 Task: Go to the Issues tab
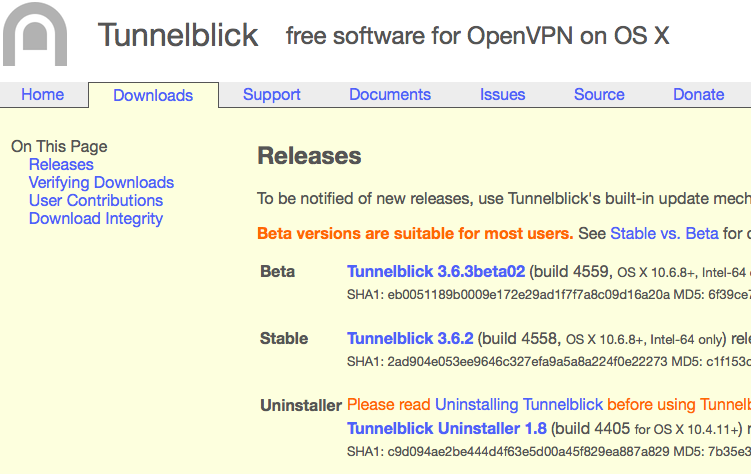(502, 95)
